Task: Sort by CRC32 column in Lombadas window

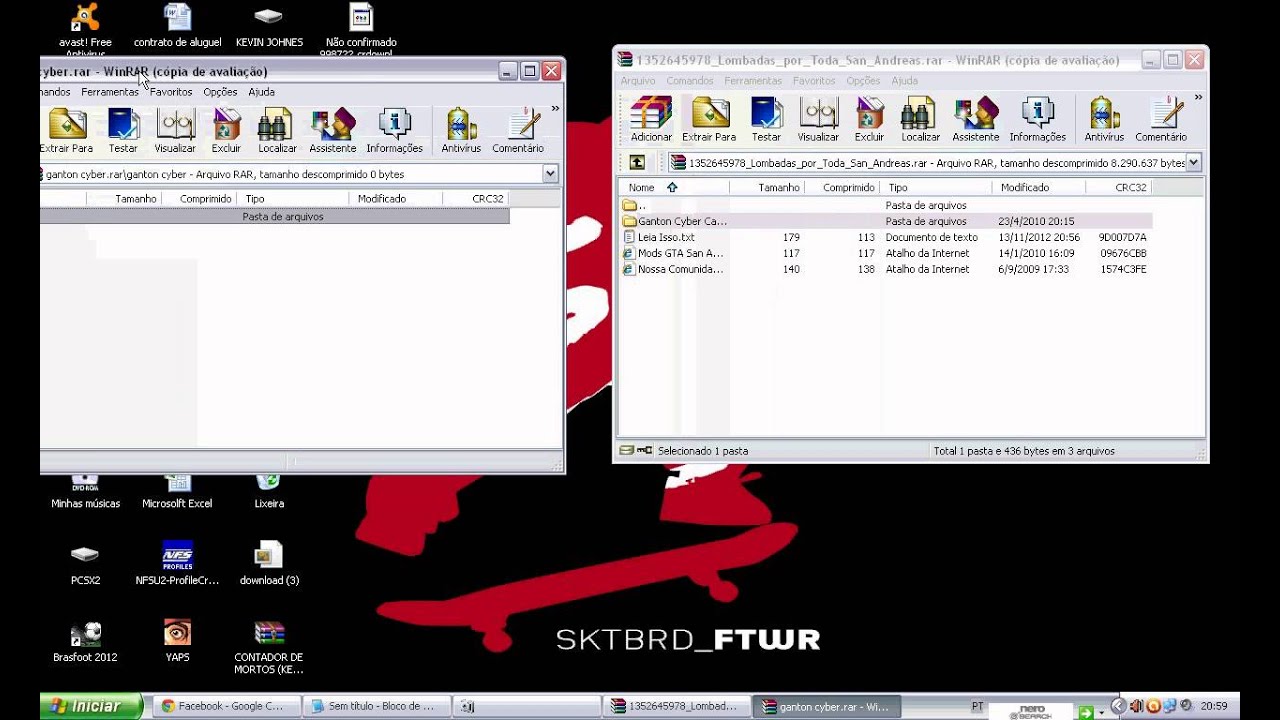Action: (1119, 187)
